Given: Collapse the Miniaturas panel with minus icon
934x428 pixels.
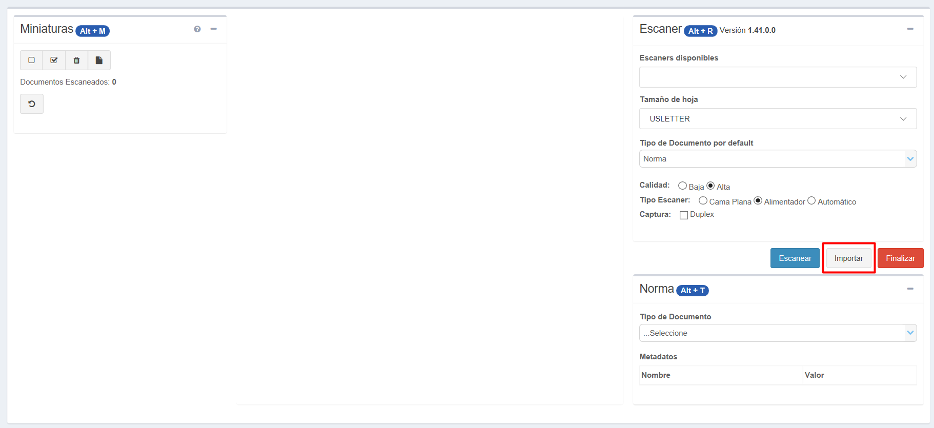Looking at the screenshot, I should click(x=213, y=30).
